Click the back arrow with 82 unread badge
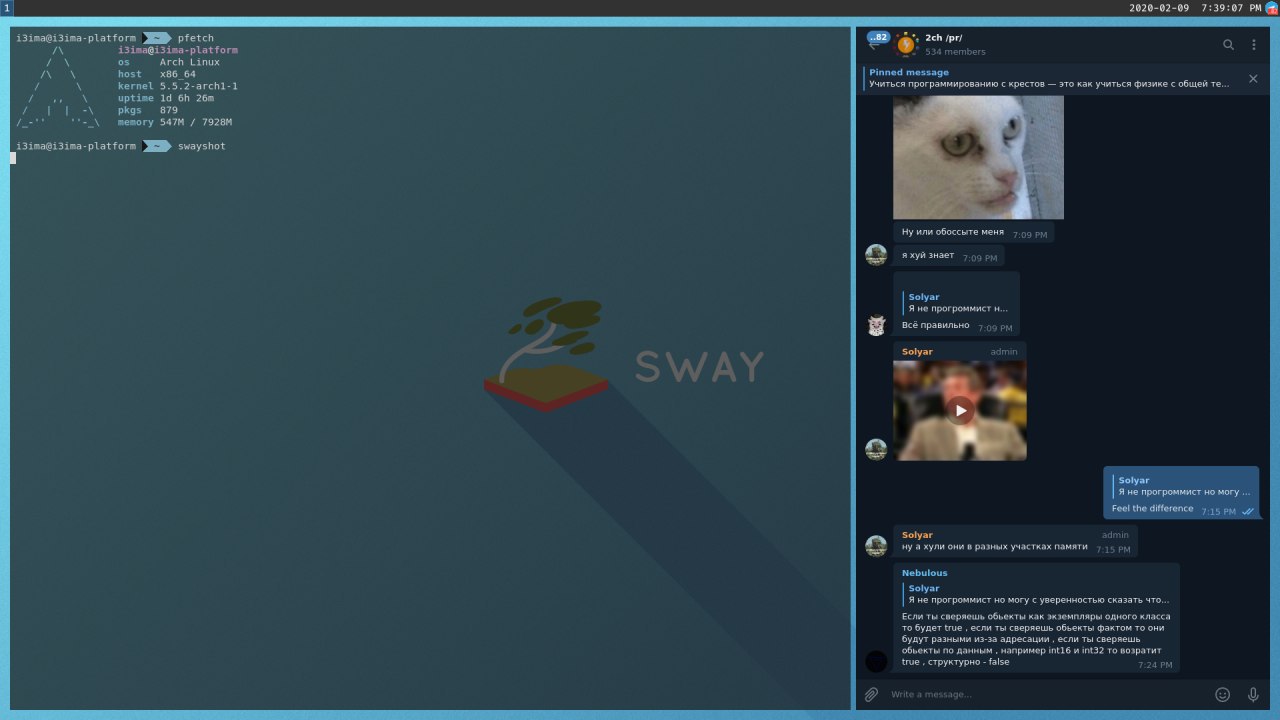 click(877, 42)
